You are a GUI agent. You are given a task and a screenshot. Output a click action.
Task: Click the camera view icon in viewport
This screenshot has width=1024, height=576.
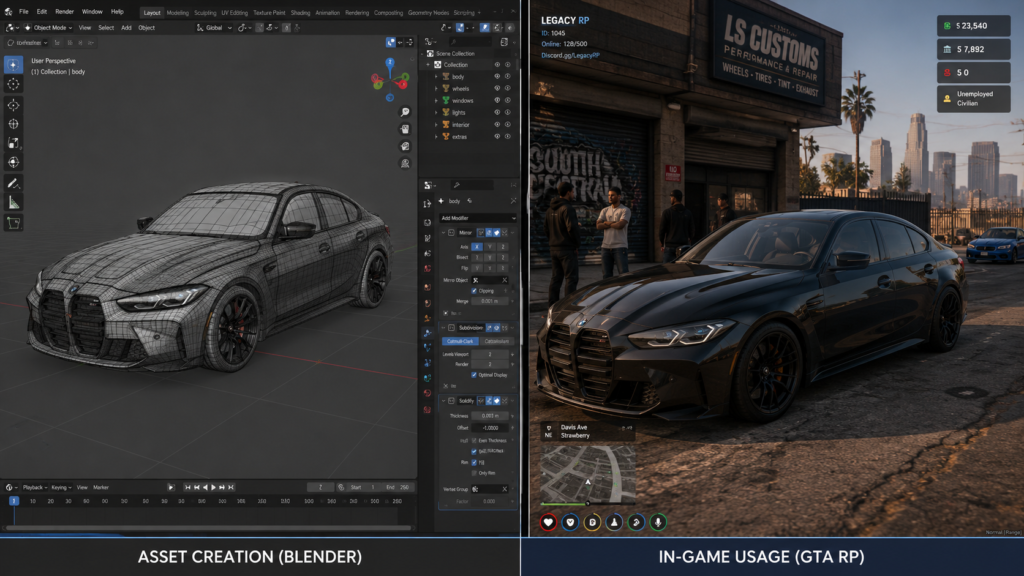(405, 146)
